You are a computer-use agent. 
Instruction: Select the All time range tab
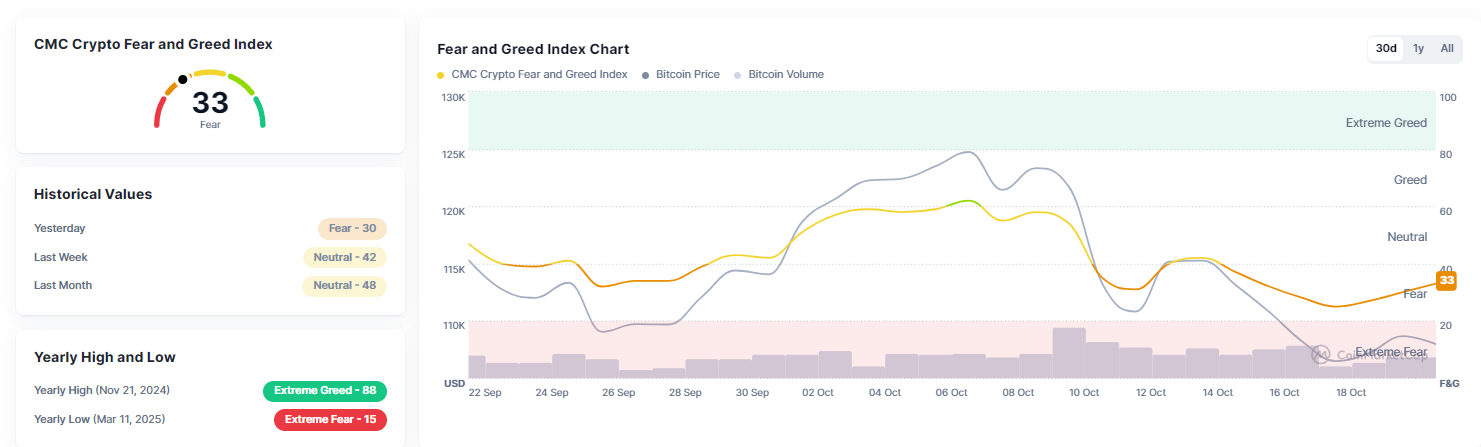pyautogui.click(x=1447, y=49)
